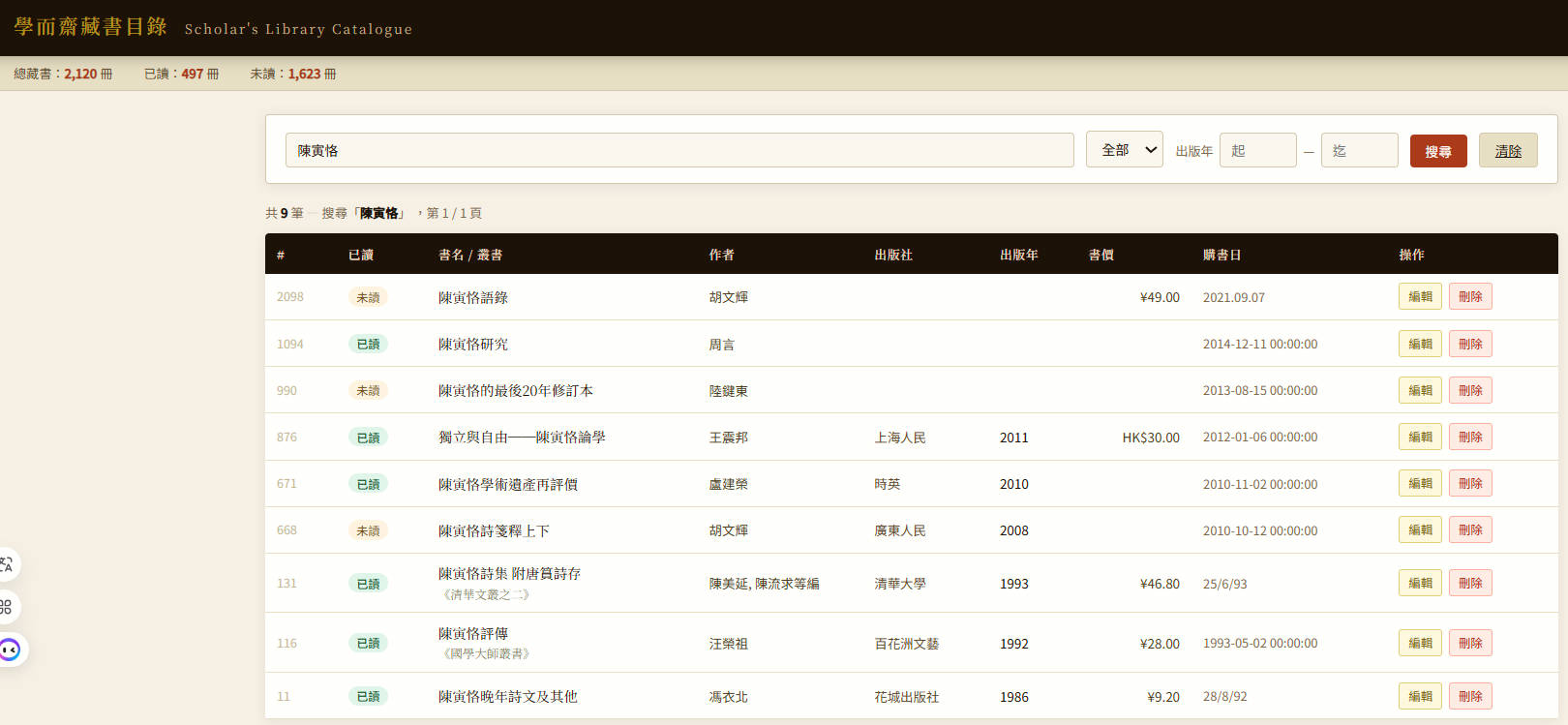Open the 全部 filter dropdown

coord(1125,150)
